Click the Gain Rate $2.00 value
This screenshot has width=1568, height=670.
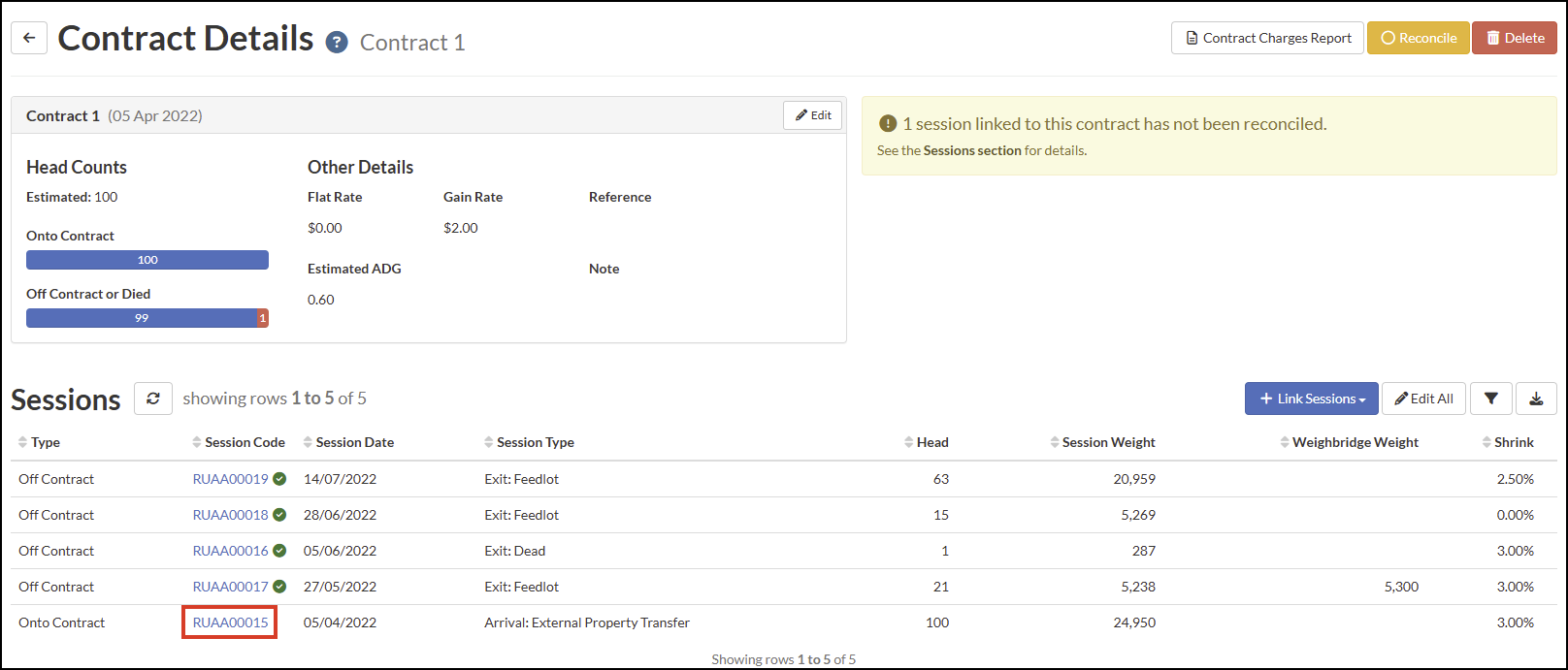(x=461, y=228)
